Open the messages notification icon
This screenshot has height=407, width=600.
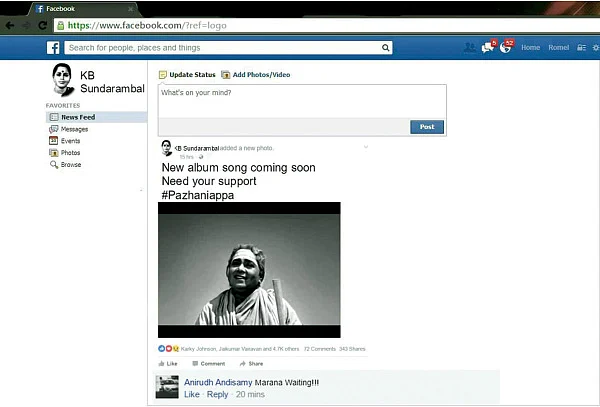click(488, 47)
